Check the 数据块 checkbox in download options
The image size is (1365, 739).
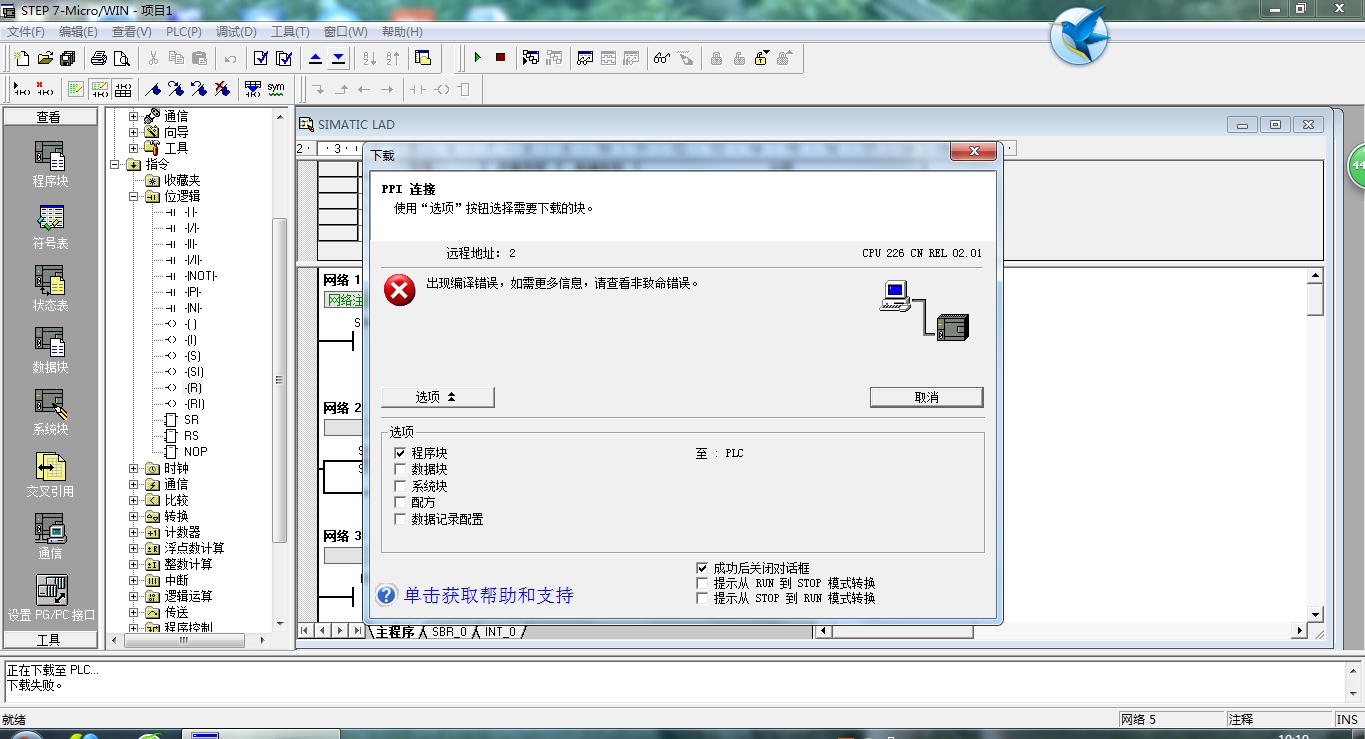pos(401,469)
